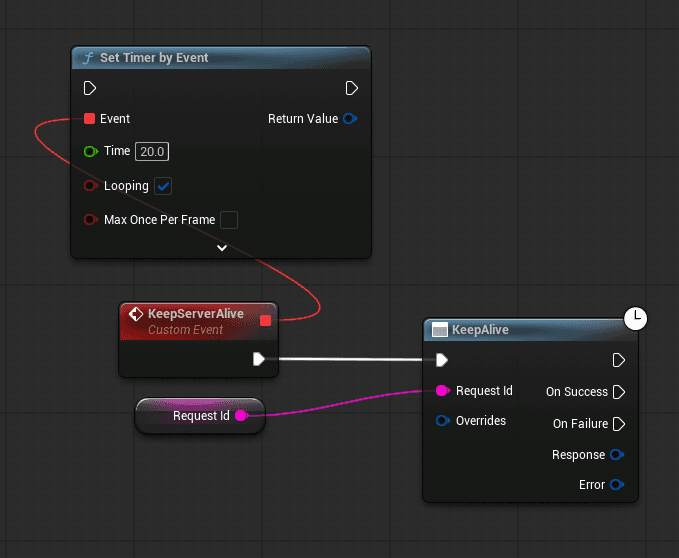The image size is (679, 558).
Task: Click the KeepAlive node title icon
Action: pos(440,330)
